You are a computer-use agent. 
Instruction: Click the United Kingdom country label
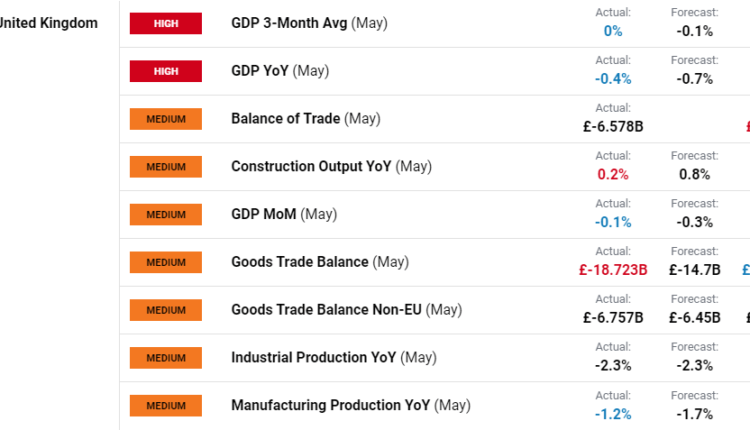point(48,23)
